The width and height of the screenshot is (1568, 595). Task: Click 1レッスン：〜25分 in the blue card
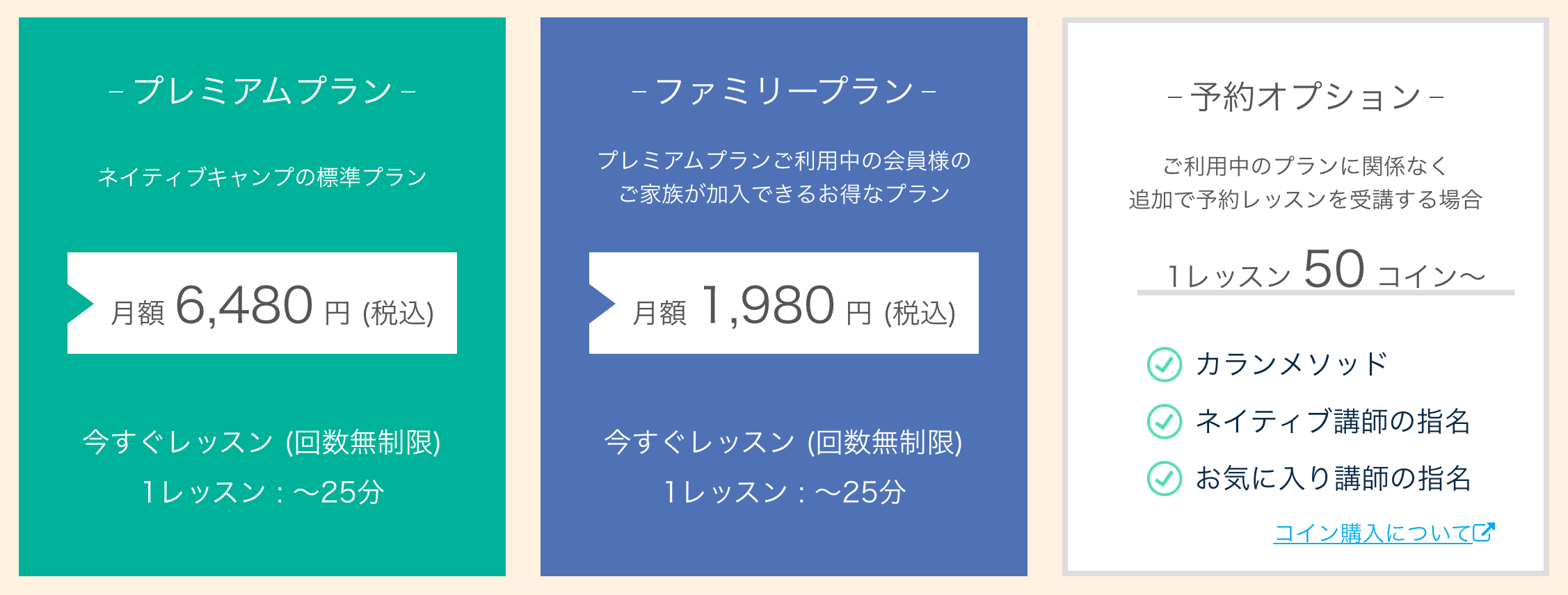[784, 492]
